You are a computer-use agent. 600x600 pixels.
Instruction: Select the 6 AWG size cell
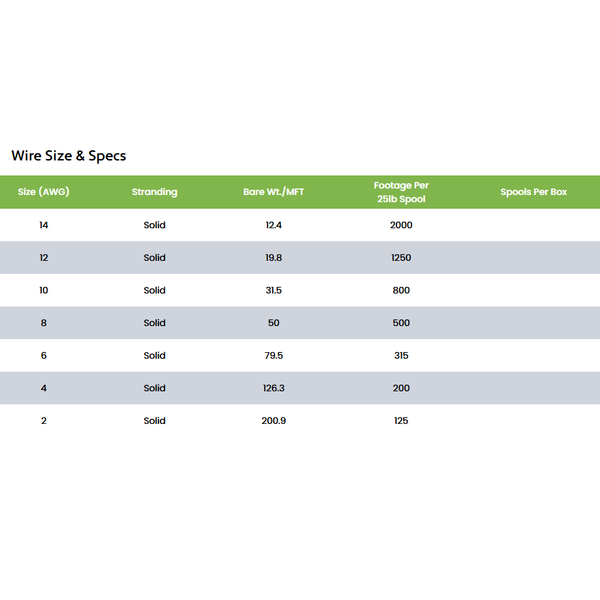(44, 355)
